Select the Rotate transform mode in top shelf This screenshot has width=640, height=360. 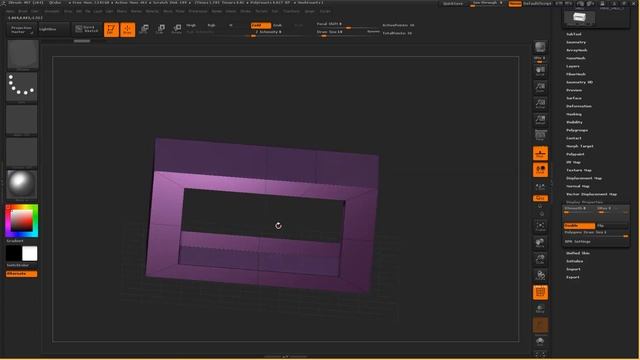pyautogui.click(x=177, y=29)
